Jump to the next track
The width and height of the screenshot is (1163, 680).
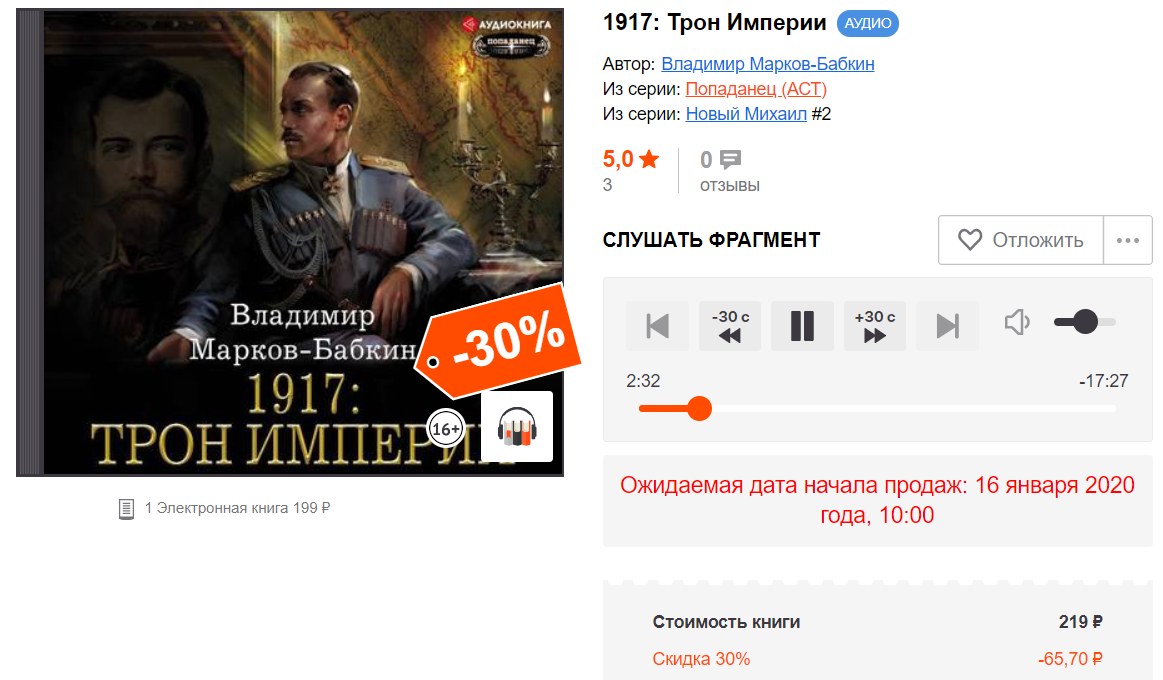(x=947, y=326)
